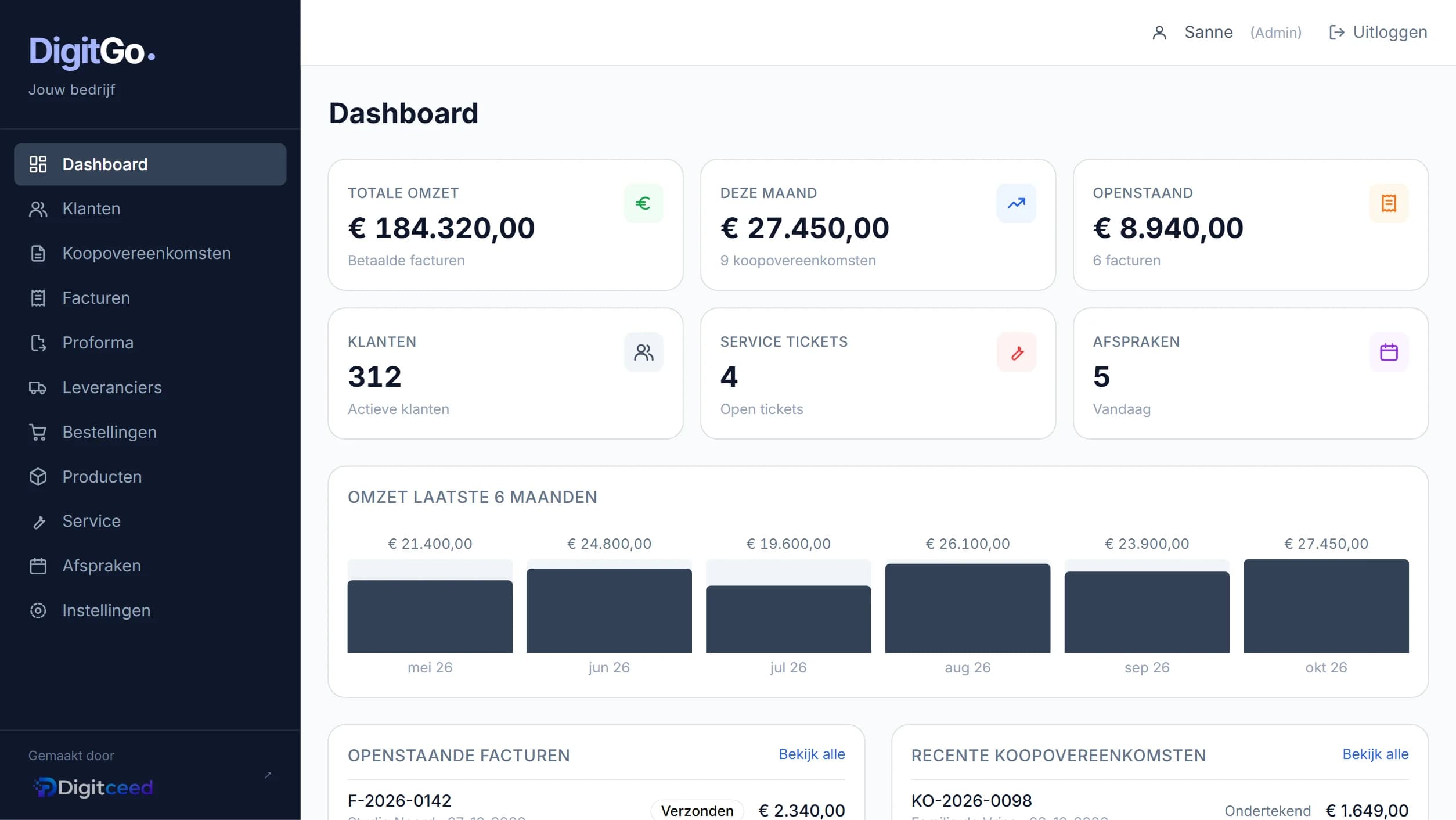Image resolution: width=1456 pixels, height=820 pixels.
Task: Open agreement KO-2026-0098
Action: [x=971, y=801]
